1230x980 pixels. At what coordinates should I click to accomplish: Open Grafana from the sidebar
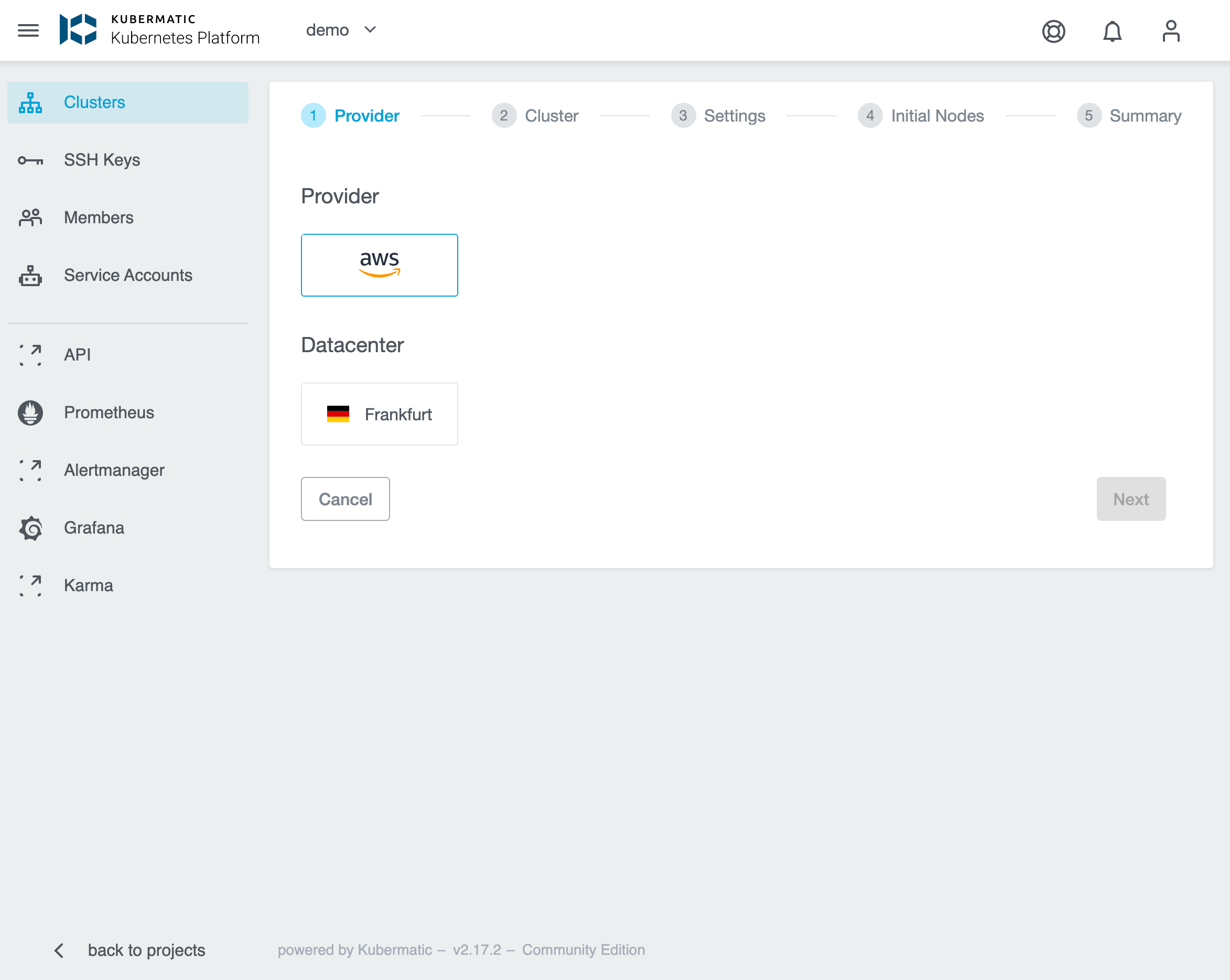[93, 528]
